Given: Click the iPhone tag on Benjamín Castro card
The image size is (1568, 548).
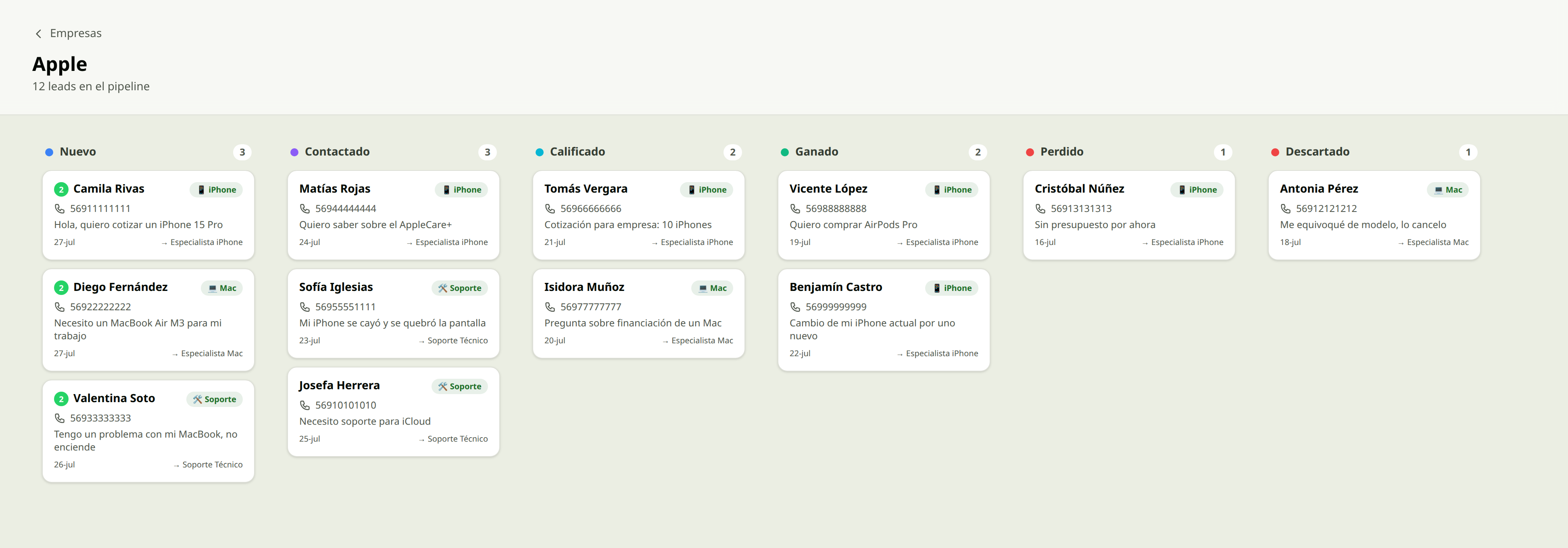Looking at the screenshot, I should pyautogui.click(x=952, y=288).
